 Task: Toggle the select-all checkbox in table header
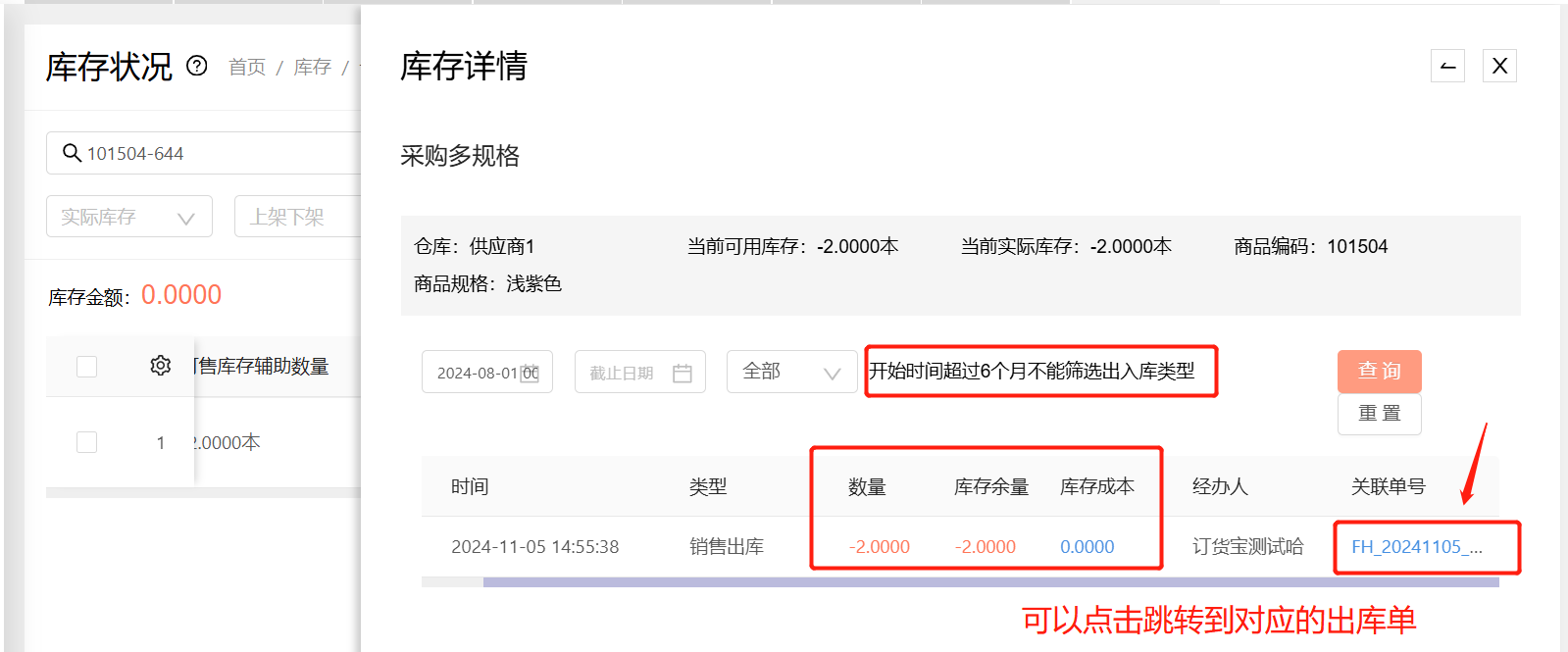pos(87,367)
